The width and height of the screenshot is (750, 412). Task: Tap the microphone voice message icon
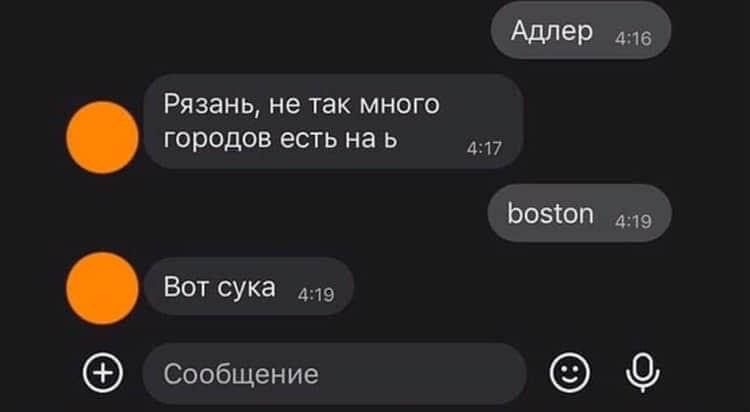point(643,373)
